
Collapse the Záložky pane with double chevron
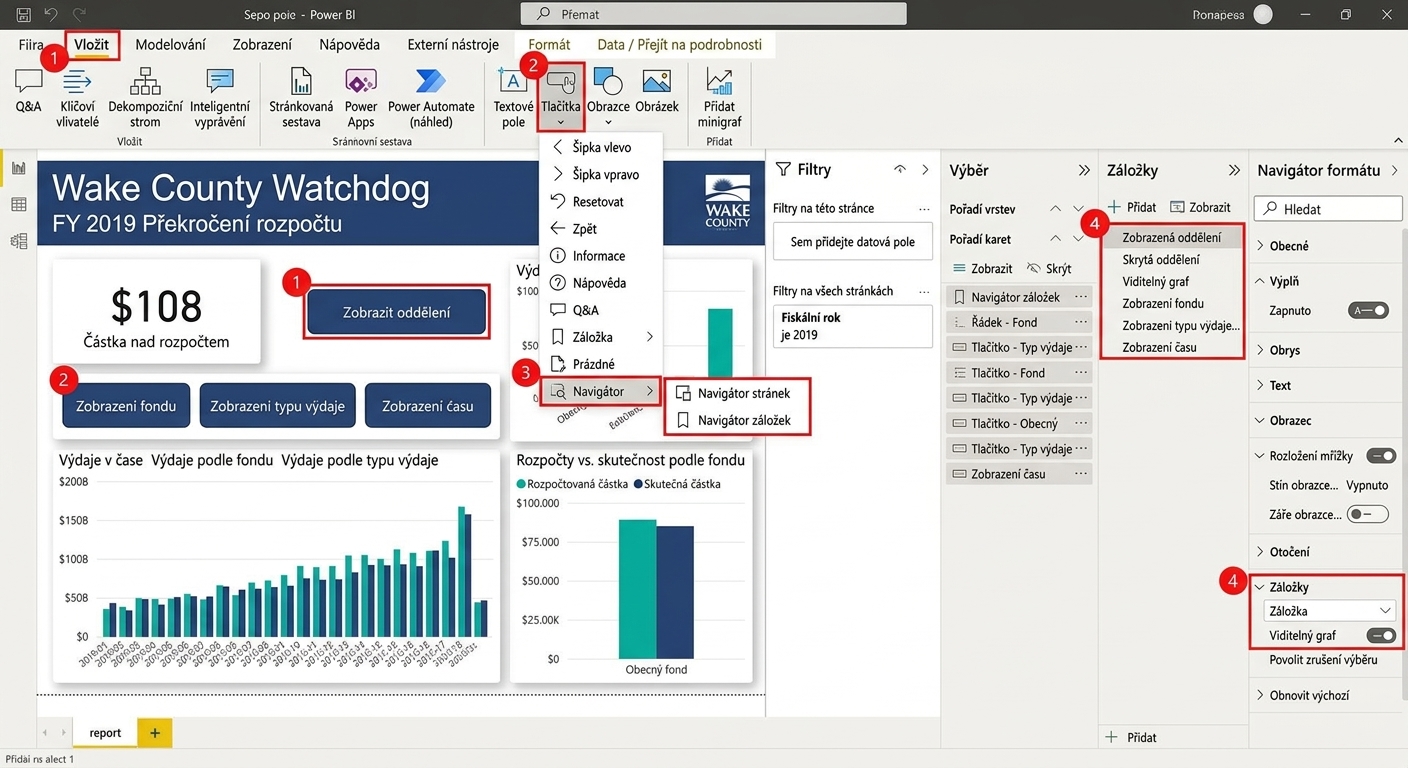[1234, 170]
